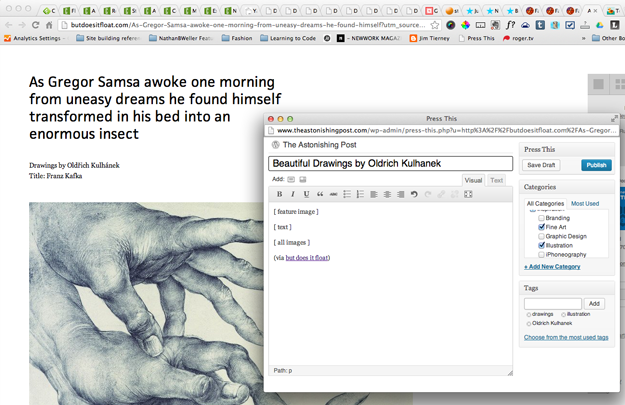The width and height of the screenshot is (625, 405).
Task: Open the f? font identifier extension
Action: tap(510, 25)
